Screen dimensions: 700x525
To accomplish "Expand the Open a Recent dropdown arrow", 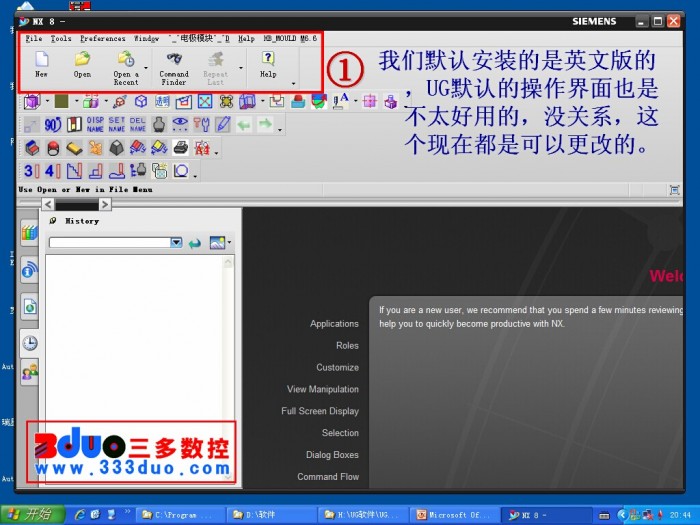I will [146, 68].
